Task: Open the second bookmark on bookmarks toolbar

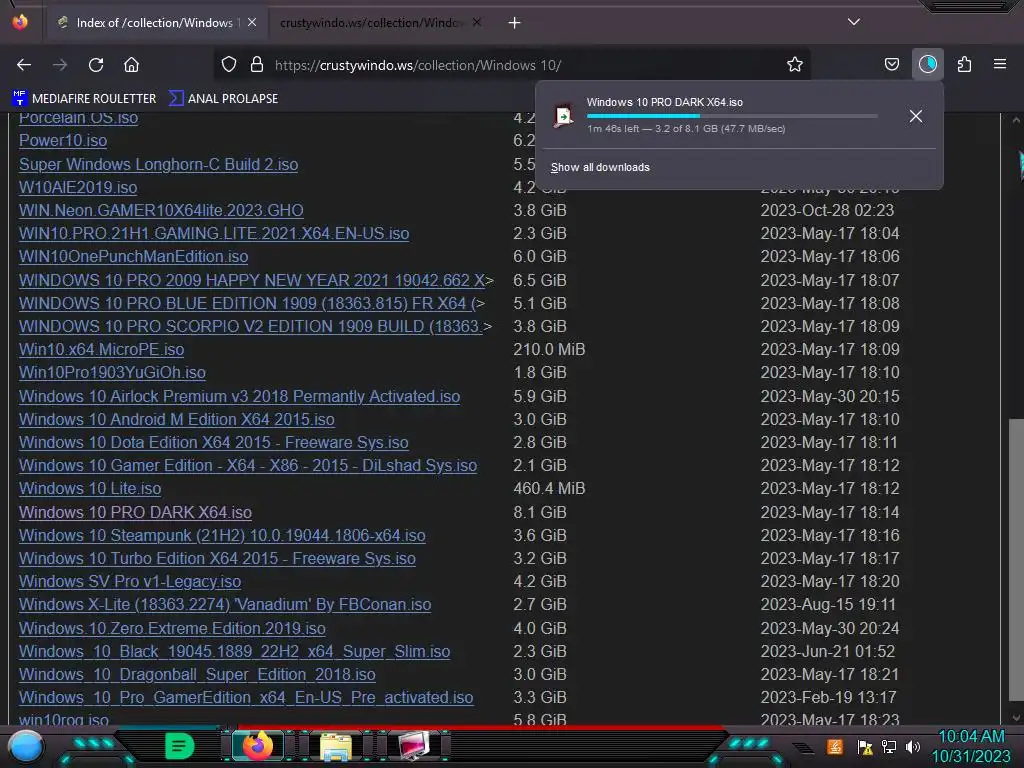Action: coord(223,99)
